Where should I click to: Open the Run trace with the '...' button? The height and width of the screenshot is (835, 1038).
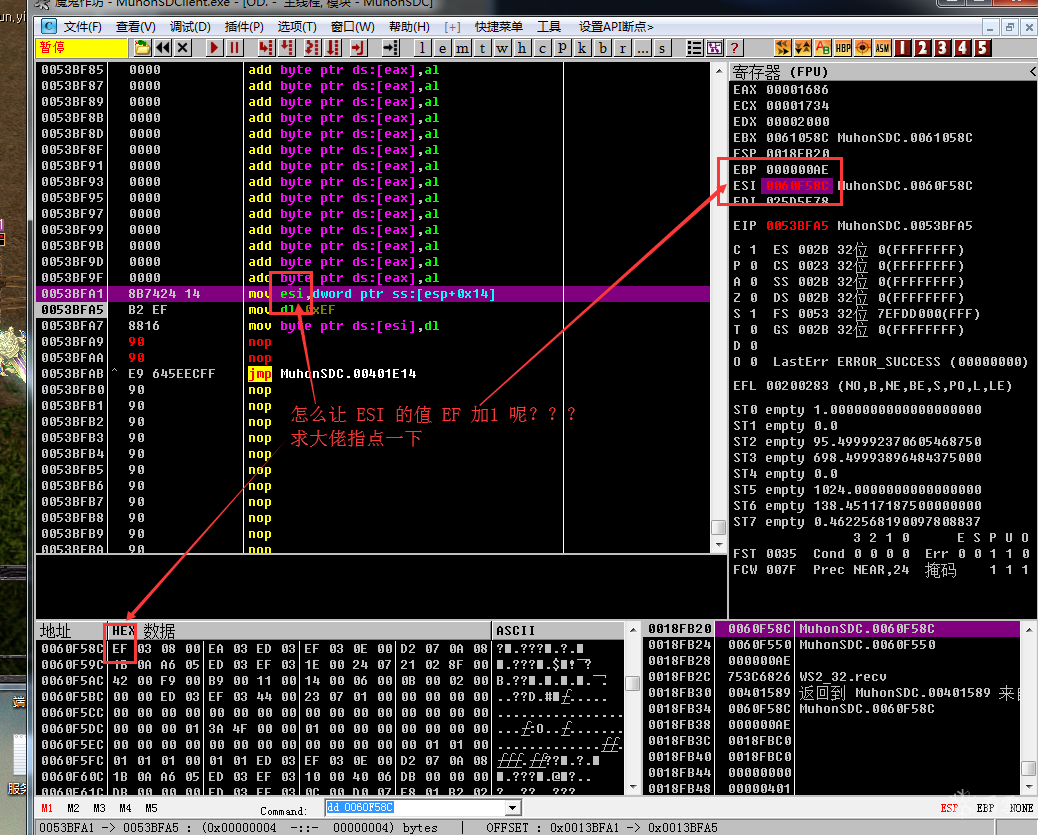[642, 48]
